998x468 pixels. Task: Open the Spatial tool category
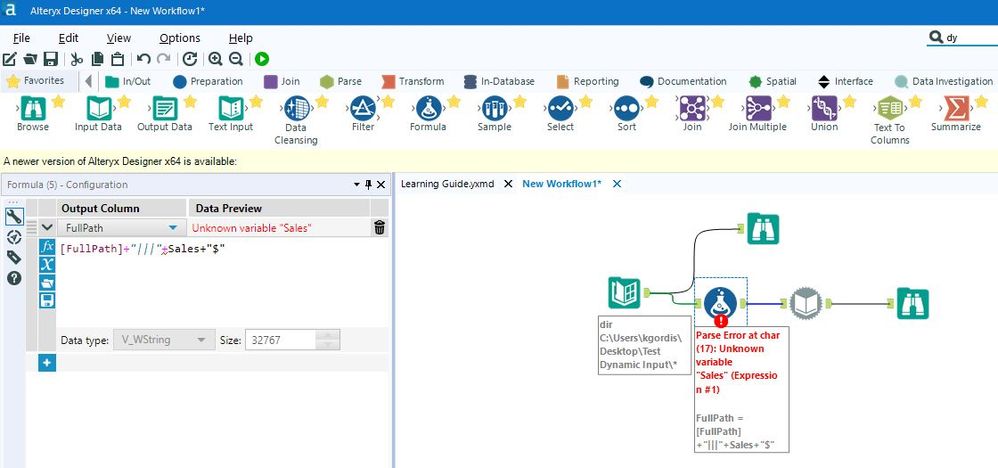773,82
